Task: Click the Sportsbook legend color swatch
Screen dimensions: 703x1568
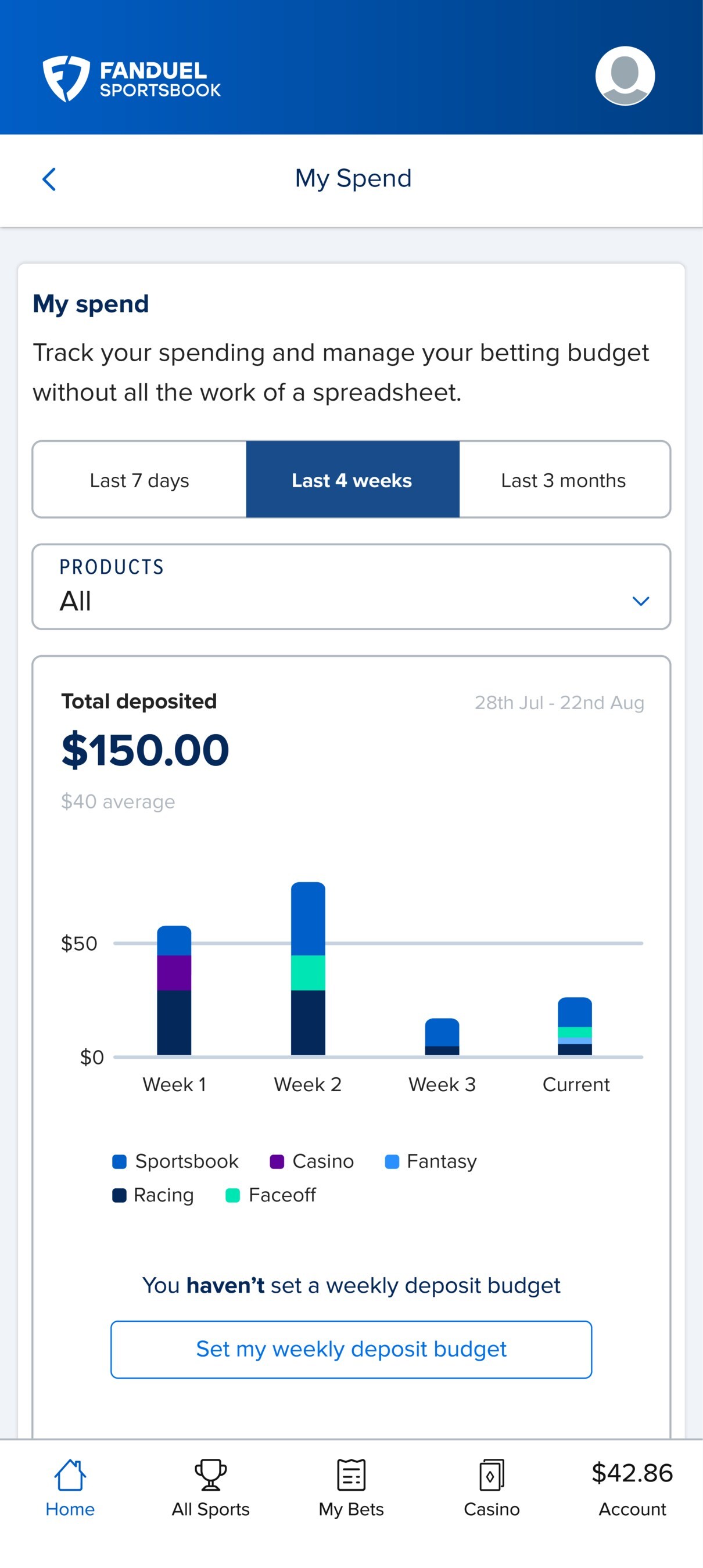Action: [120, 1162]
